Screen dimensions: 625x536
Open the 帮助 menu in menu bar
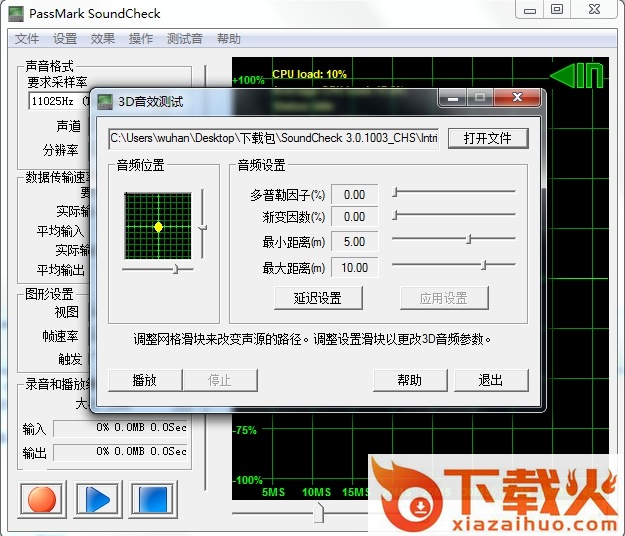[228, 39]
